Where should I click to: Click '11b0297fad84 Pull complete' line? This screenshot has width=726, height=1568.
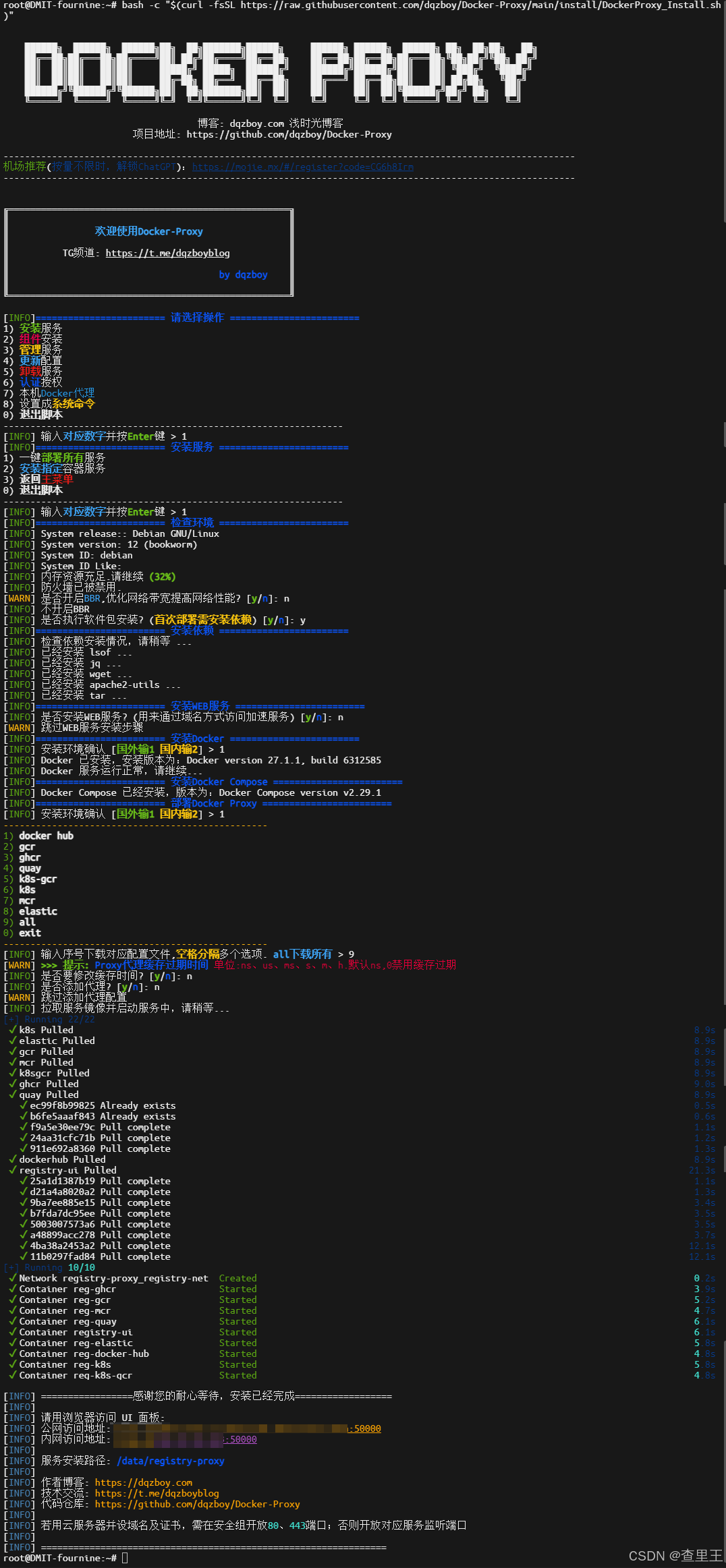pos(94,1256)
